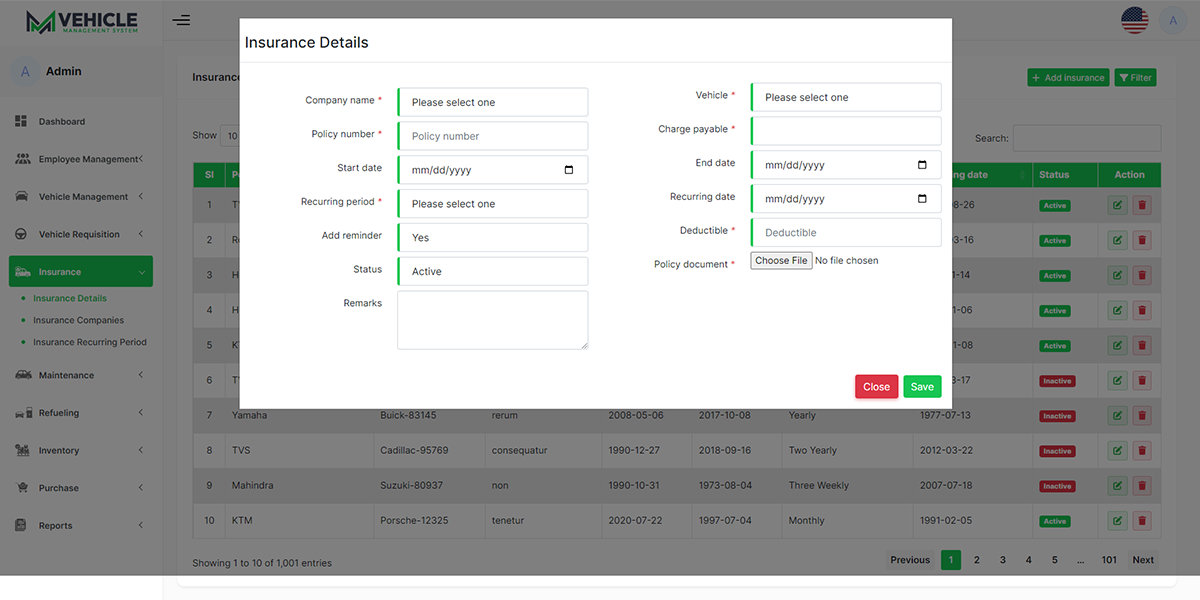Open the Company name dropdown
This screenshot has height=600, width=1200.
[492, 101]
